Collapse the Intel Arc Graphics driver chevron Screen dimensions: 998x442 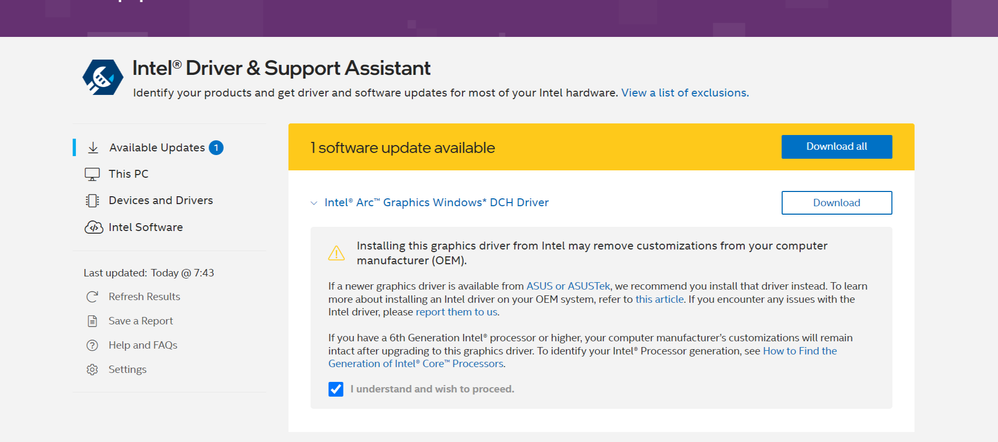pyautogui.click(x=313, y=203)
